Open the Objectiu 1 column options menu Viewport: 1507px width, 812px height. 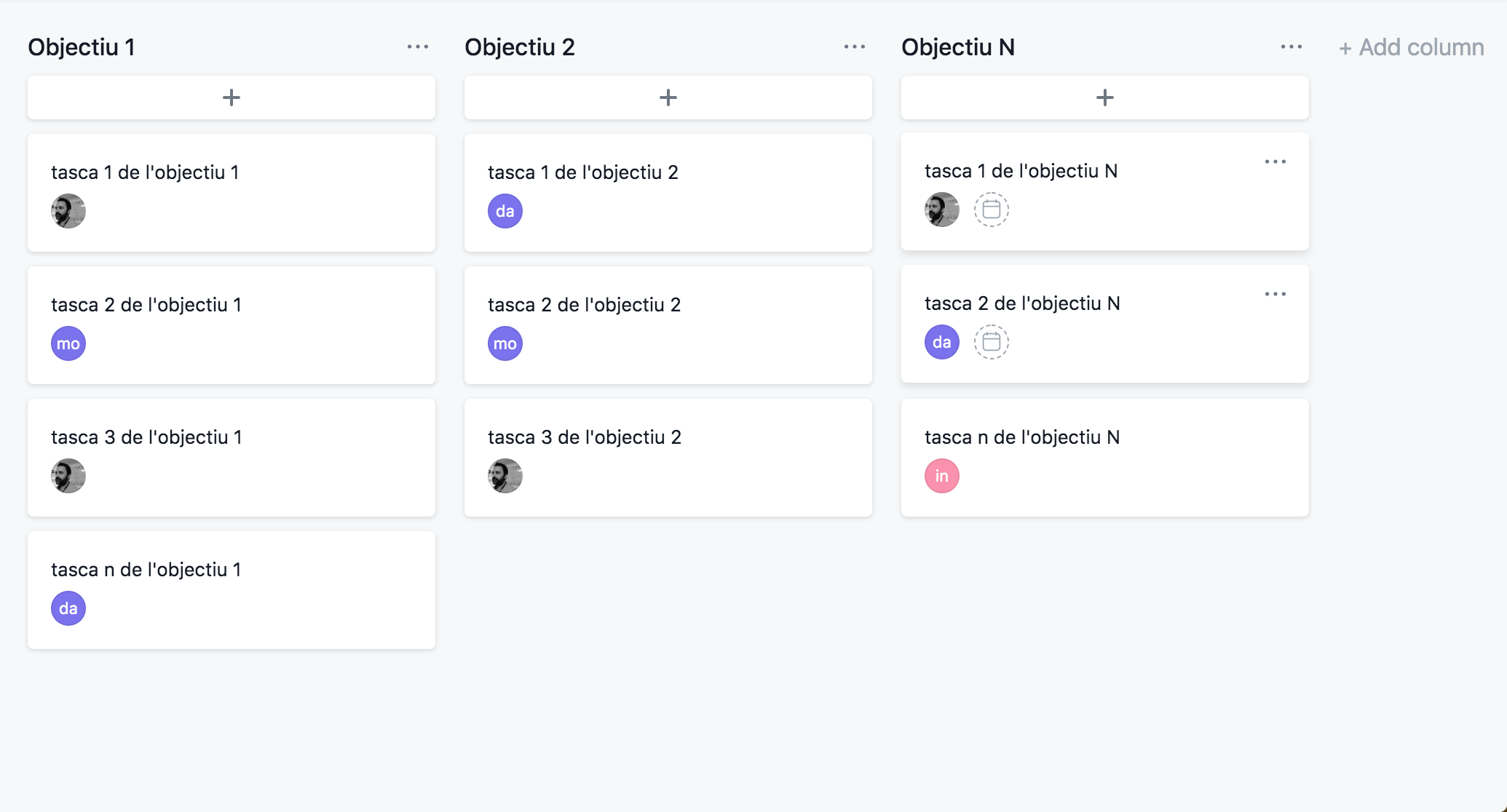click(x=418, y=47)
